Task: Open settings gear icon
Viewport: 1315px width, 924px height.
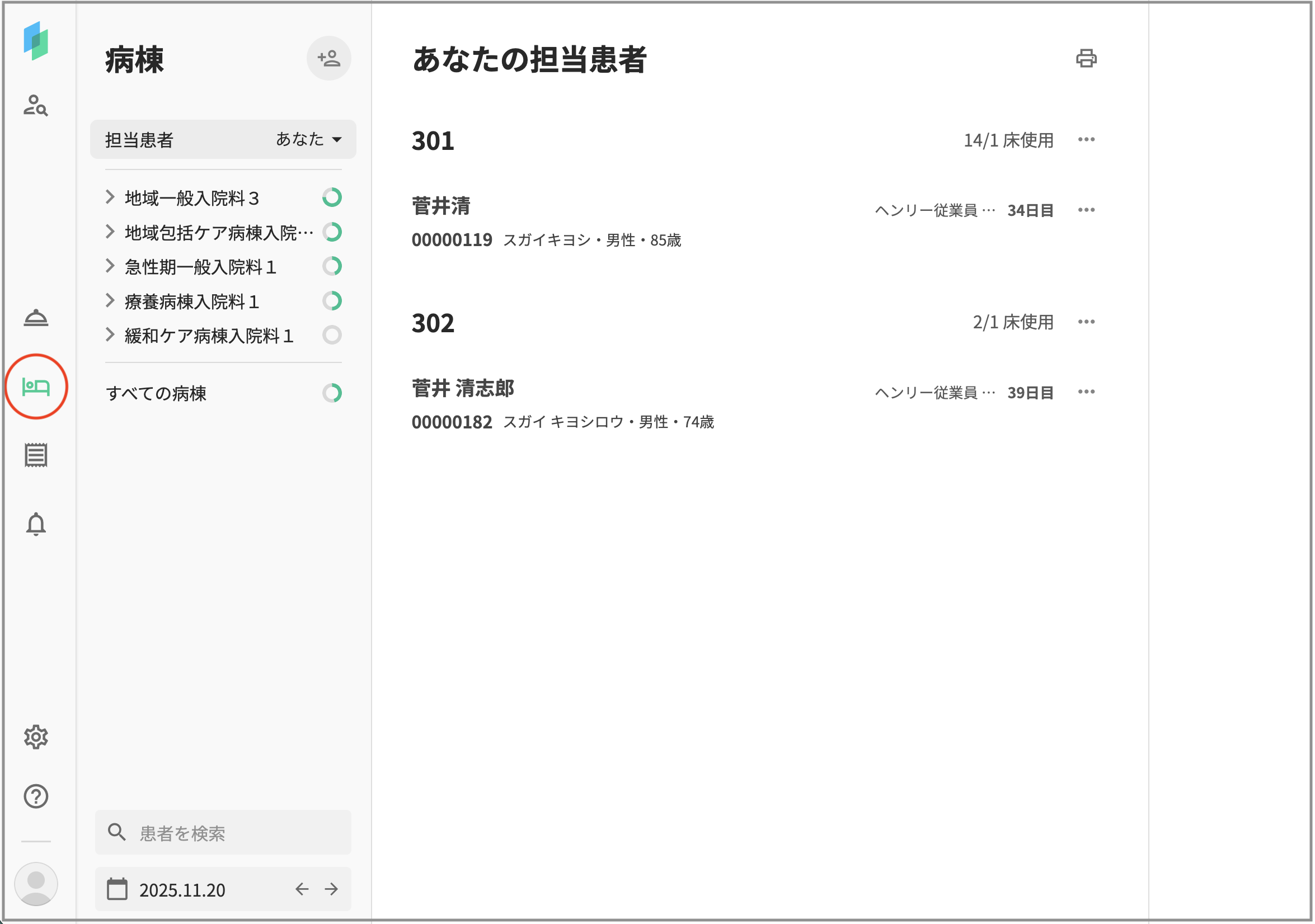Action: pos(35,737)
